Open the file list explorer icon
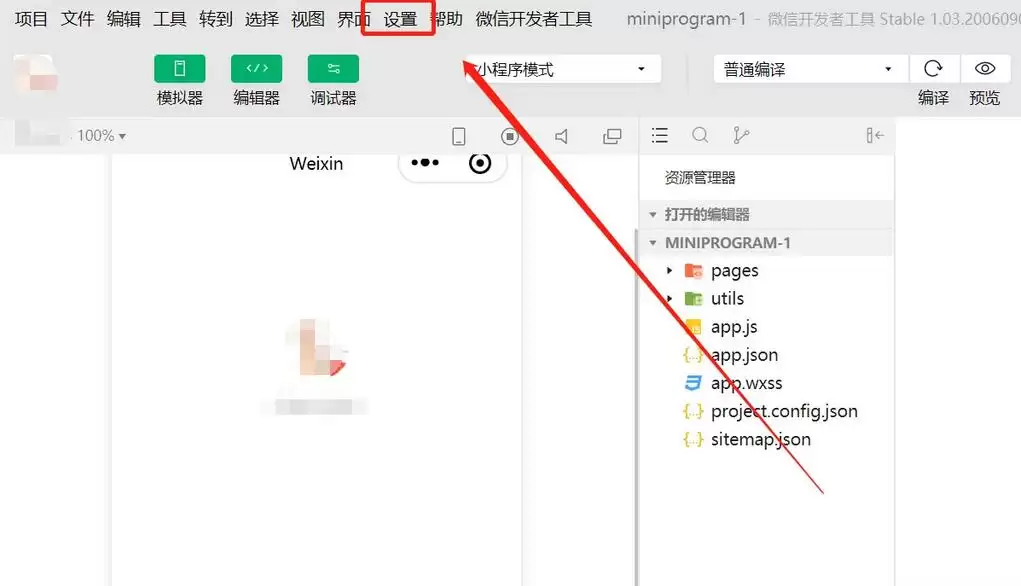This screenshot has width=1021, height=586. point(660,135)
